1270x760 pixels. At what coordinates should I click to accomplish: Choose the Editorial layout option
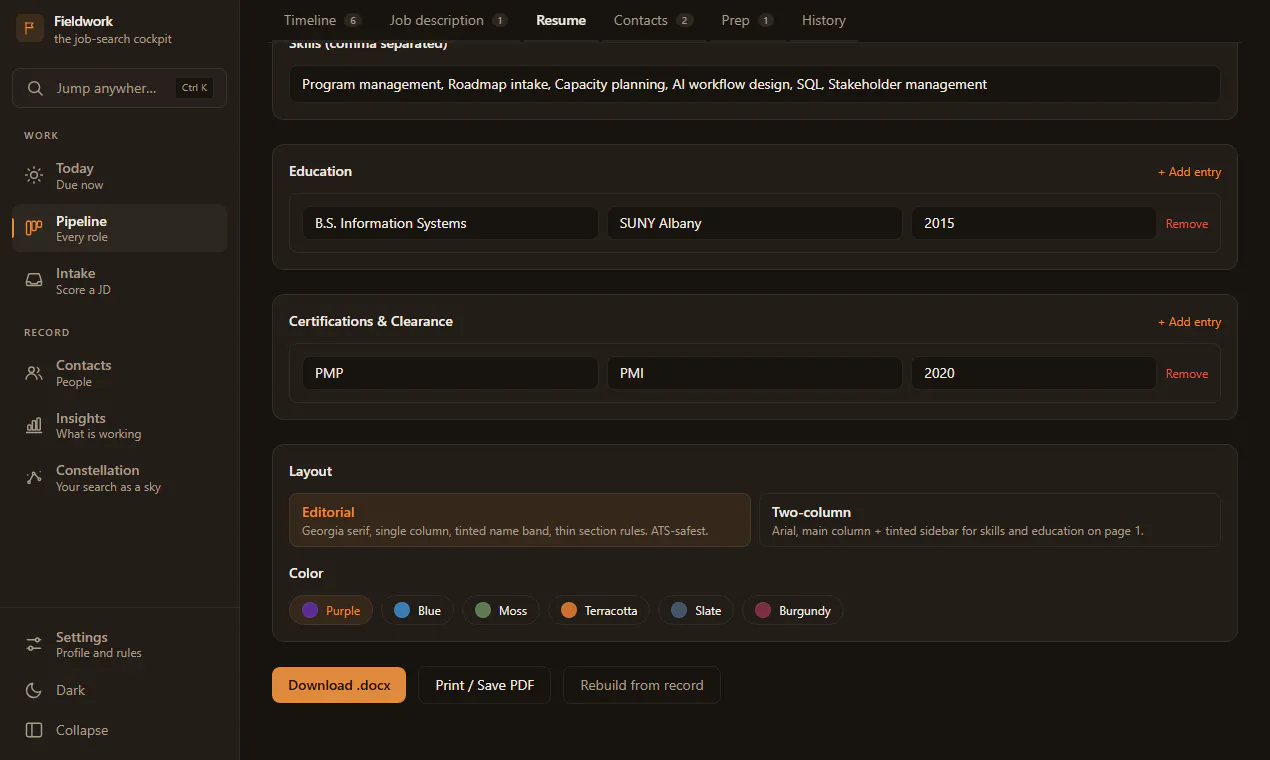coord(520,520)
